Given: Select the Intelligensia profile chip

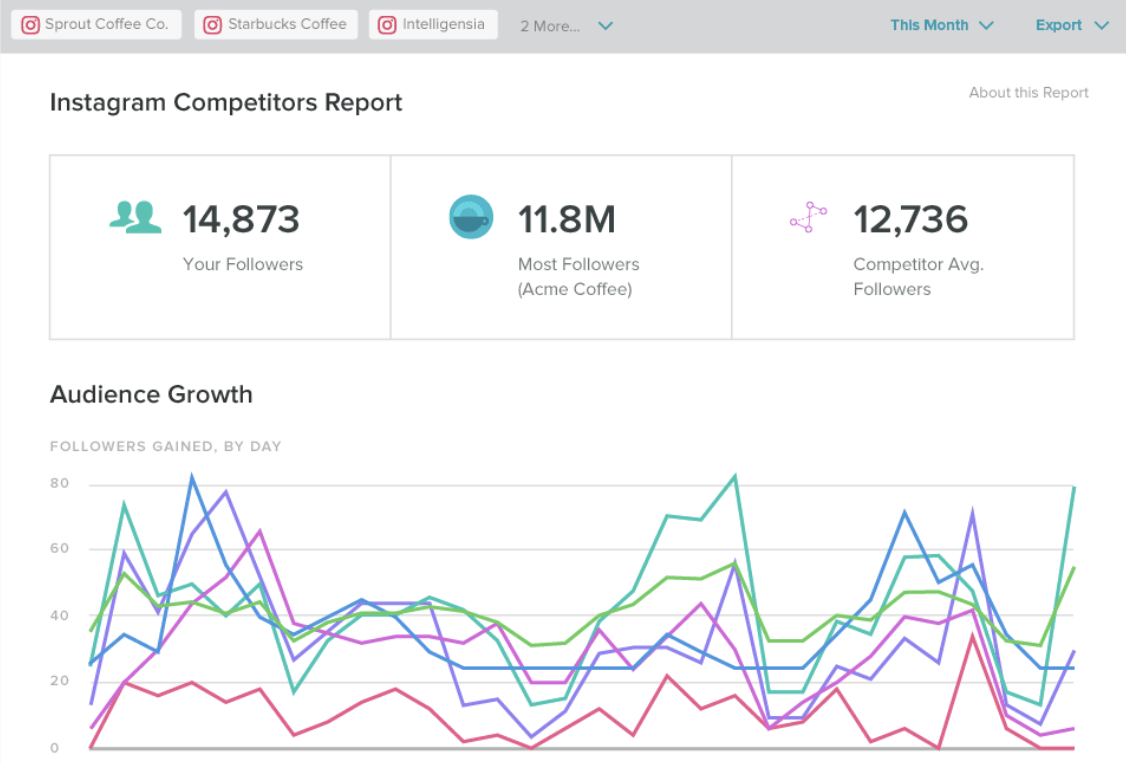Looking at the screenshot, I should pos(433,25).
